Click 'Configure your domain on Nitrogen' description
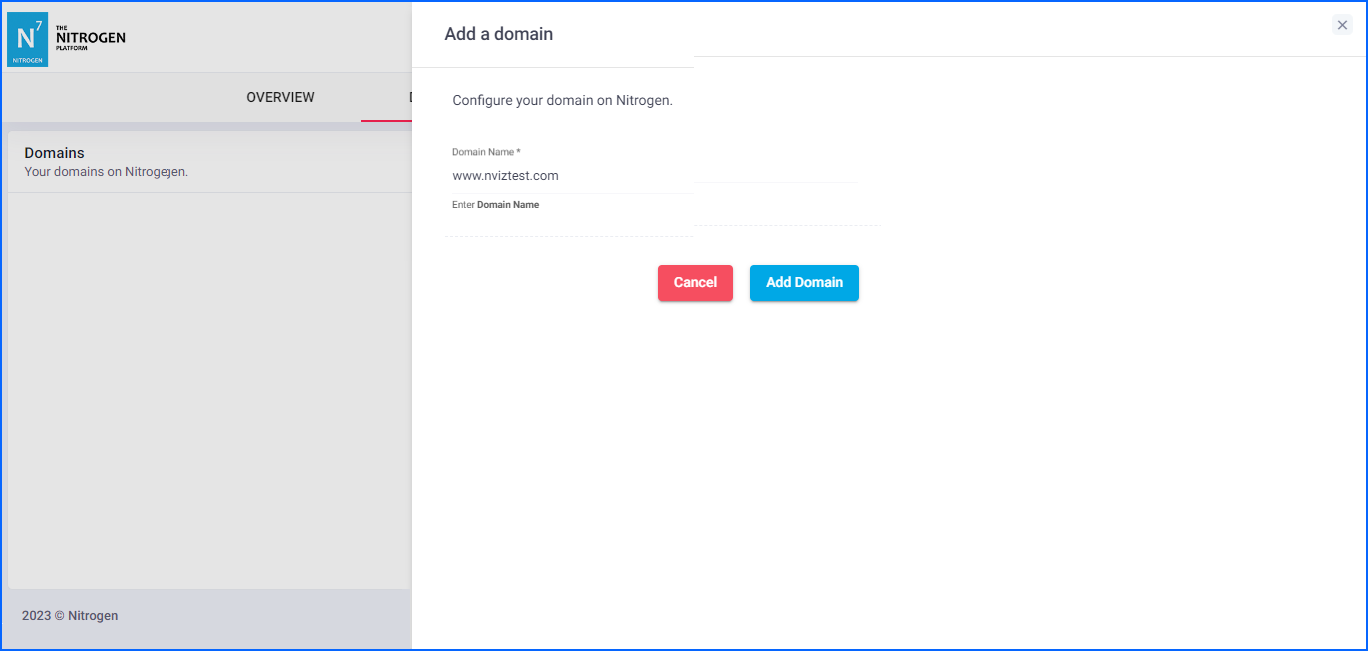 [x=562, y=101]
